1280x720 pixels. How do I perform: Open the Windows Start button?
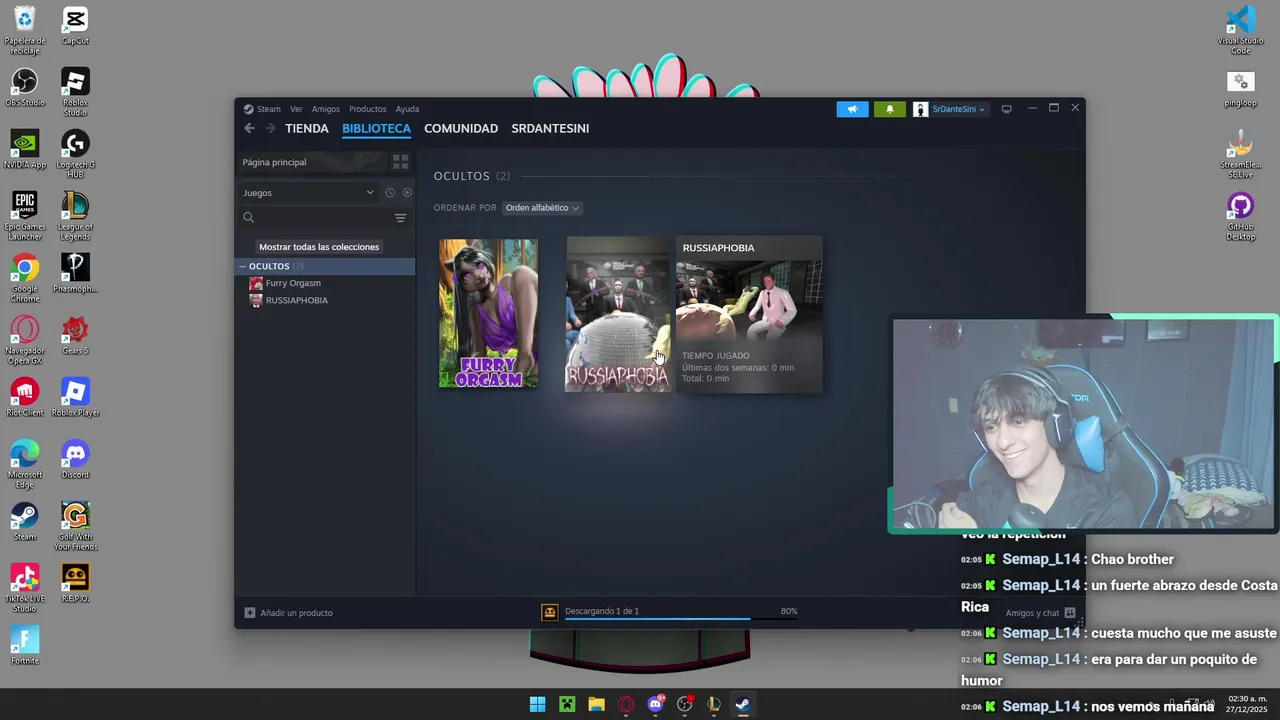pyautogui.click(x=537, y=704)
